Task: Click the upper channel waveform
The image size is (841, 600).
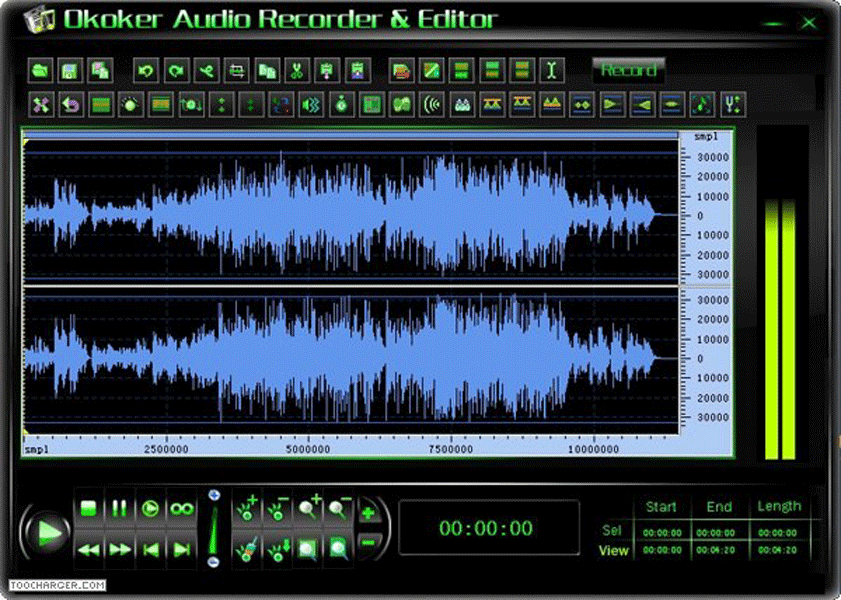Action: [x=351, y=213]
